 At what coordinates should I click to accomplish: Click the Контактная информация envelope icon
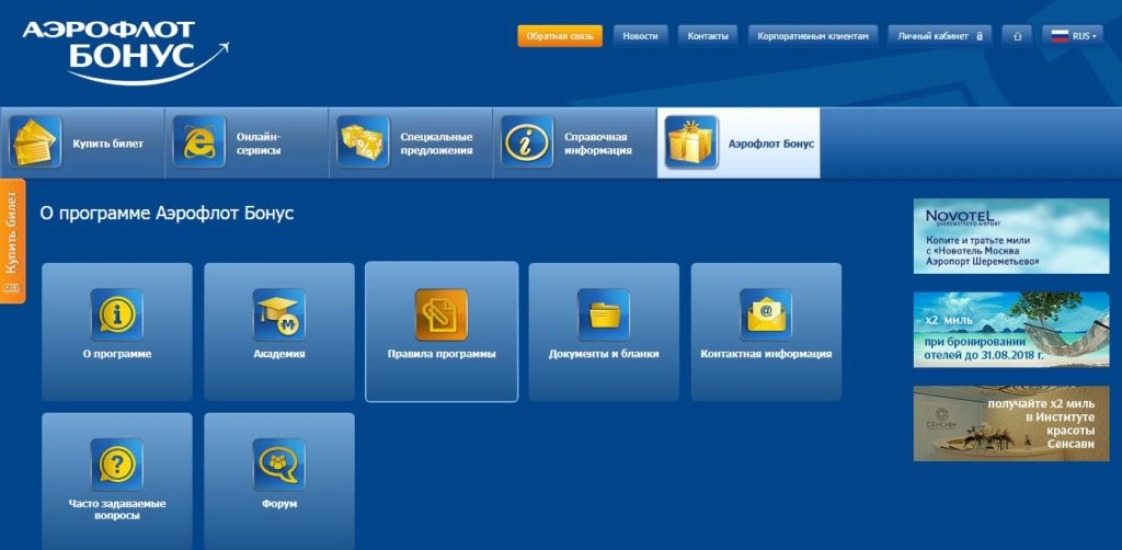(766, 316)
